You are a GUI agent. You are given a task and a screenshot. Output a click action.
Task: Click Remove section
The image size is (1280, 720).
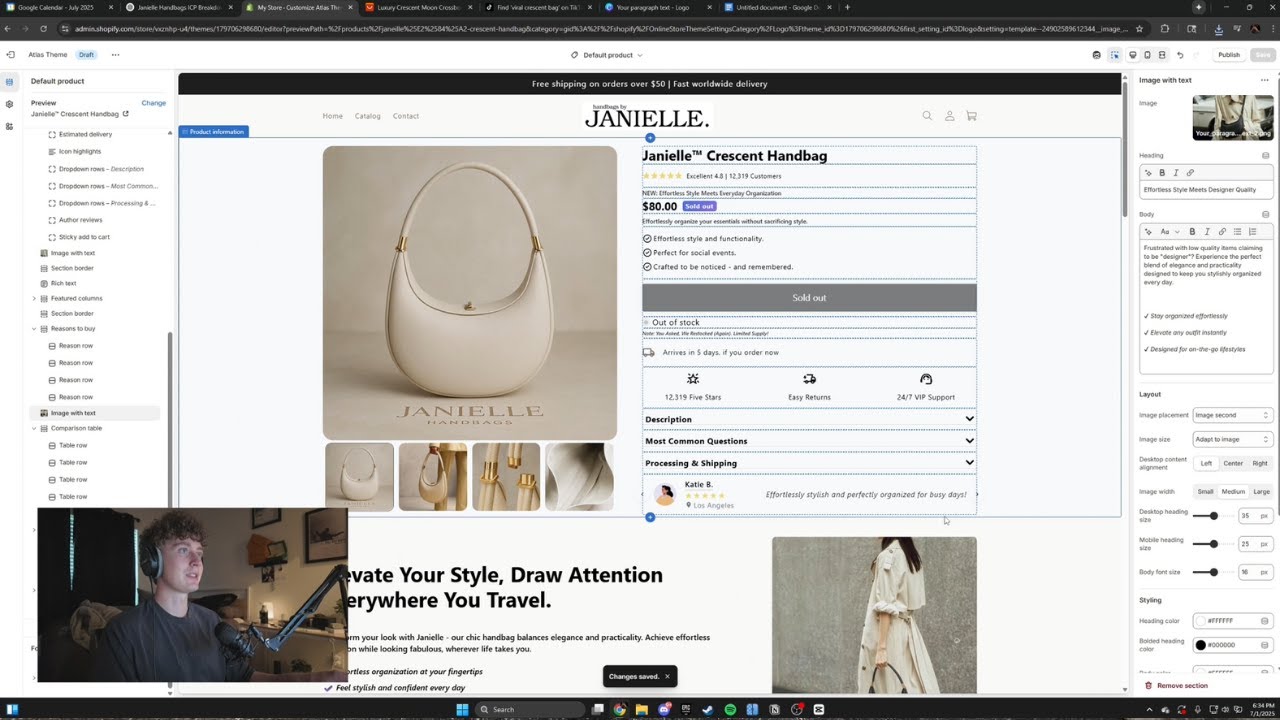pos(1177,686)
